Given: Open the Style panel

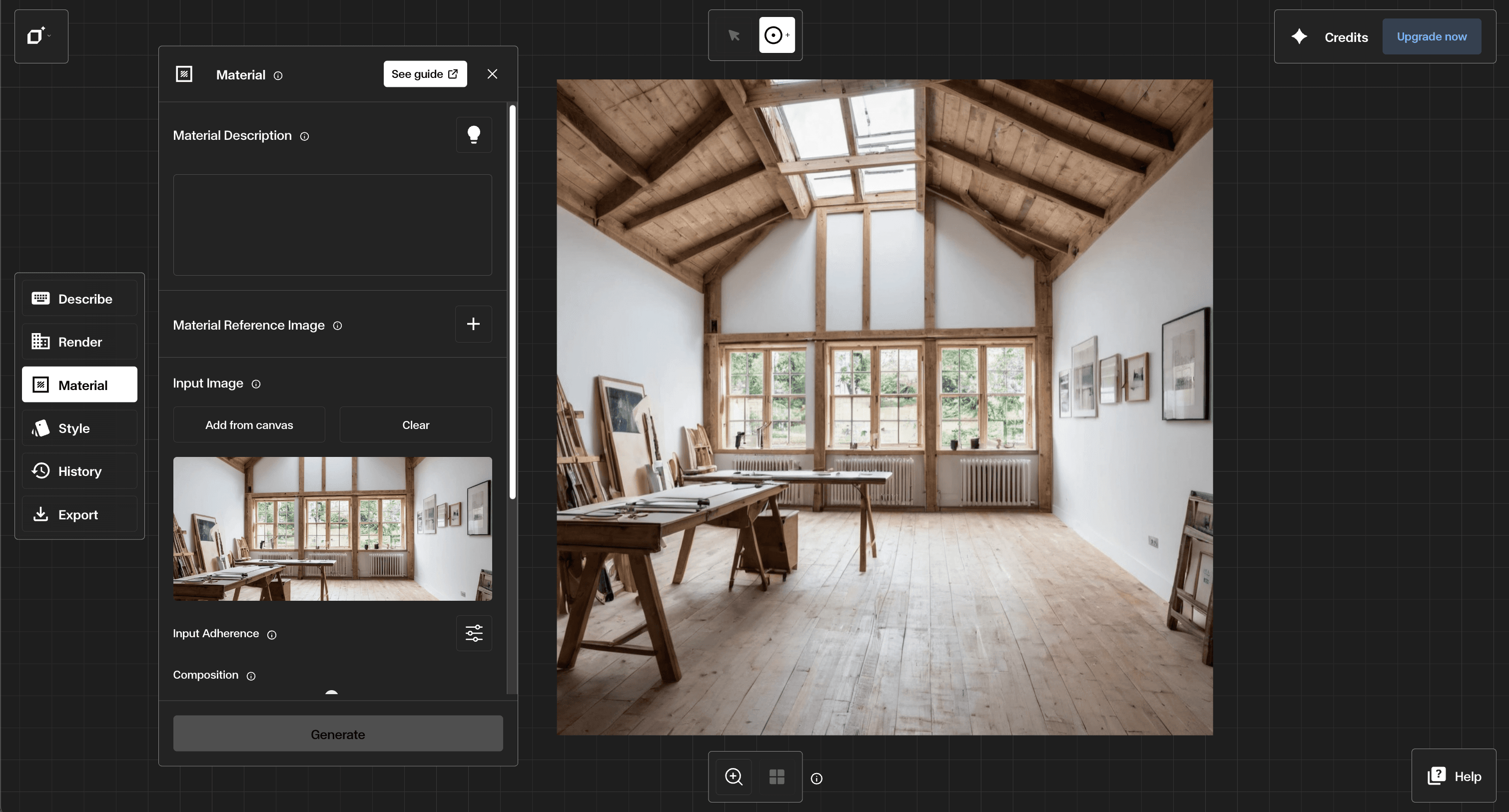Looking at the screenshot, I should point(79,428).
